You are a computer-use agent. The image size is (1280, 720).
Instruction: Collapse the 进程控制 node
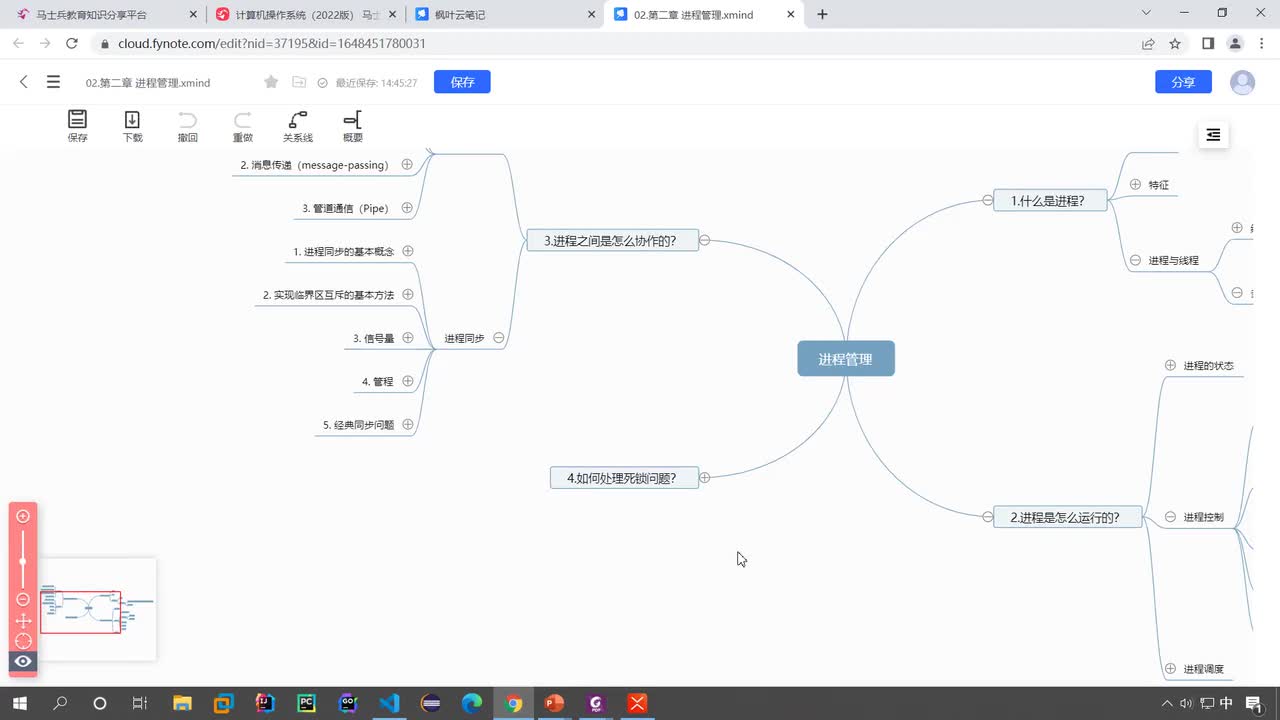(x=1170, y=517)
